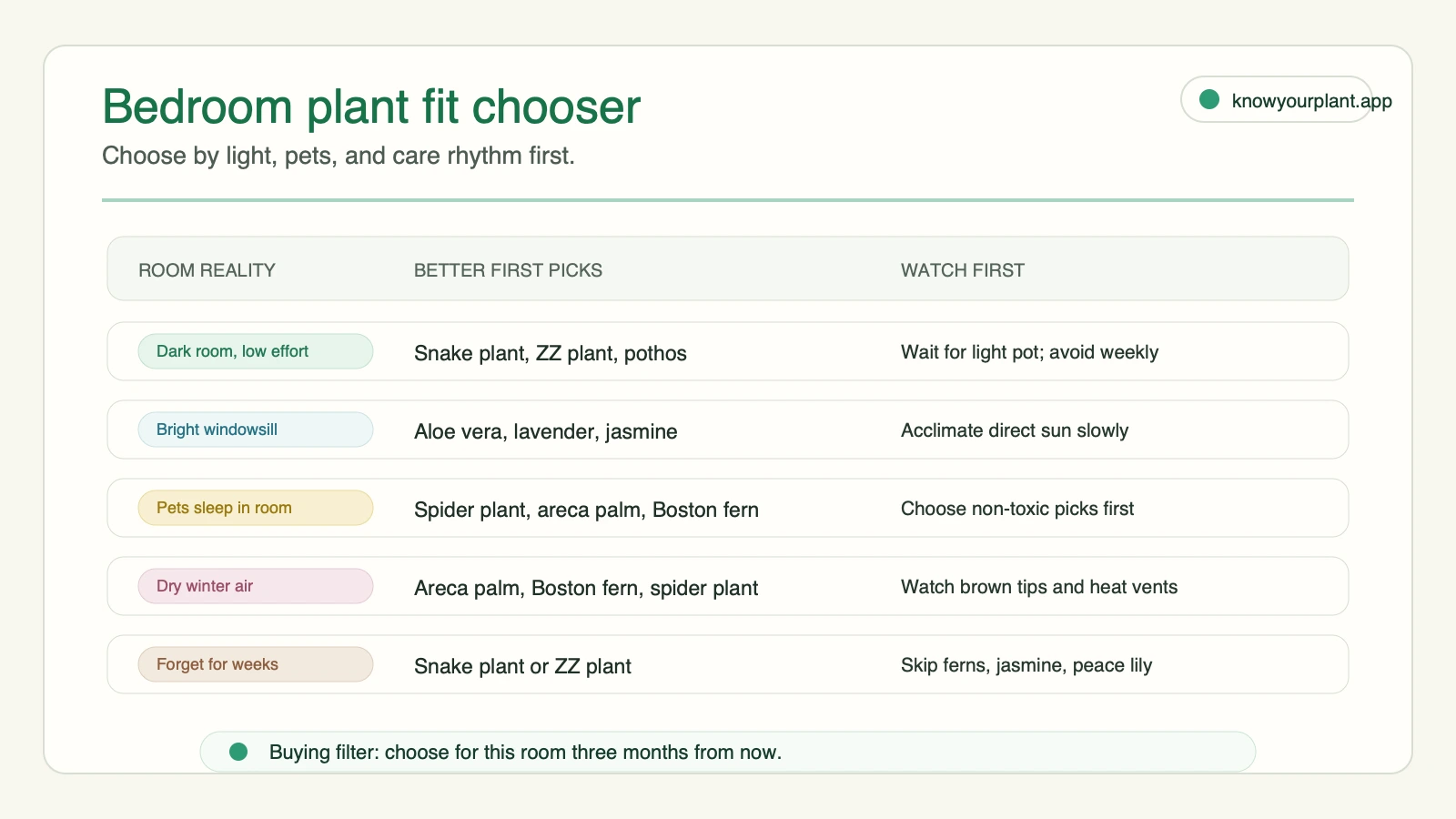Click 'Areca palm, Boston fern, spider plant' cell
1456x819 pixels.
[x=586, y=588]
